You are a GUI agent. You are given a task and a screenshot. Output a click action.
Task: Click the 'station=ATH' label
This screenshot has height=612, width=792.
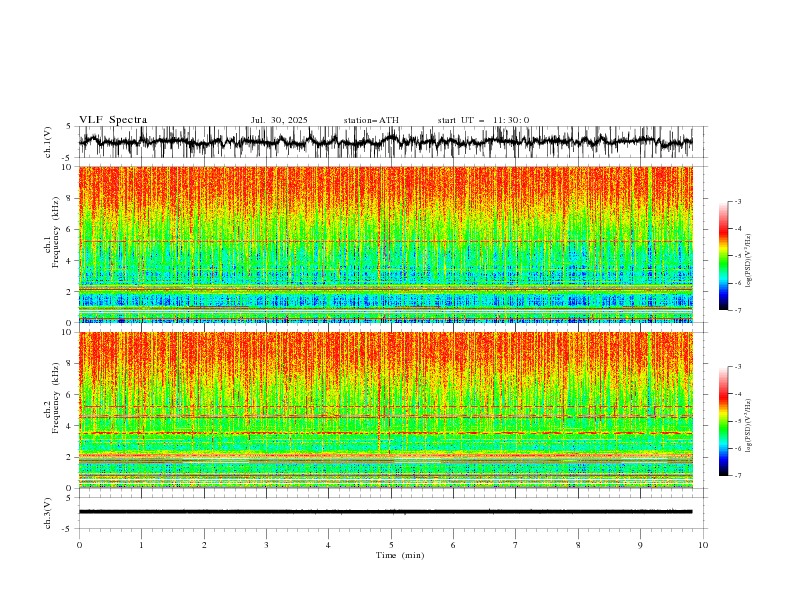point(371,120)
